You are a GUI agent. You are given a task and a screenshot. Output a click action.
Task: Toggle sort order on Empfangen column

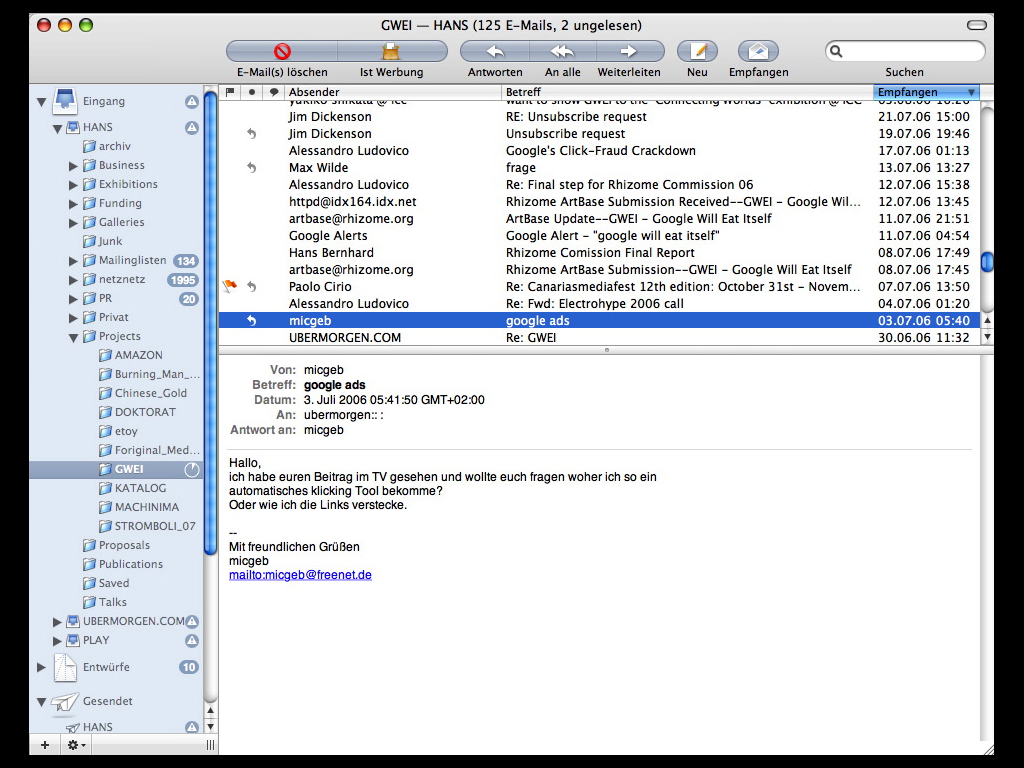(x=925, y=92)
